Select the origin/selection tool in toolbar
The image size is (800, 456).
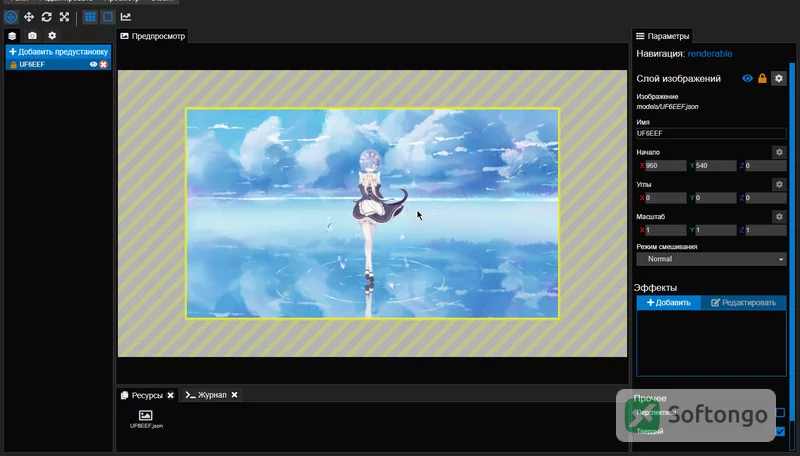(x=11, y=17)
